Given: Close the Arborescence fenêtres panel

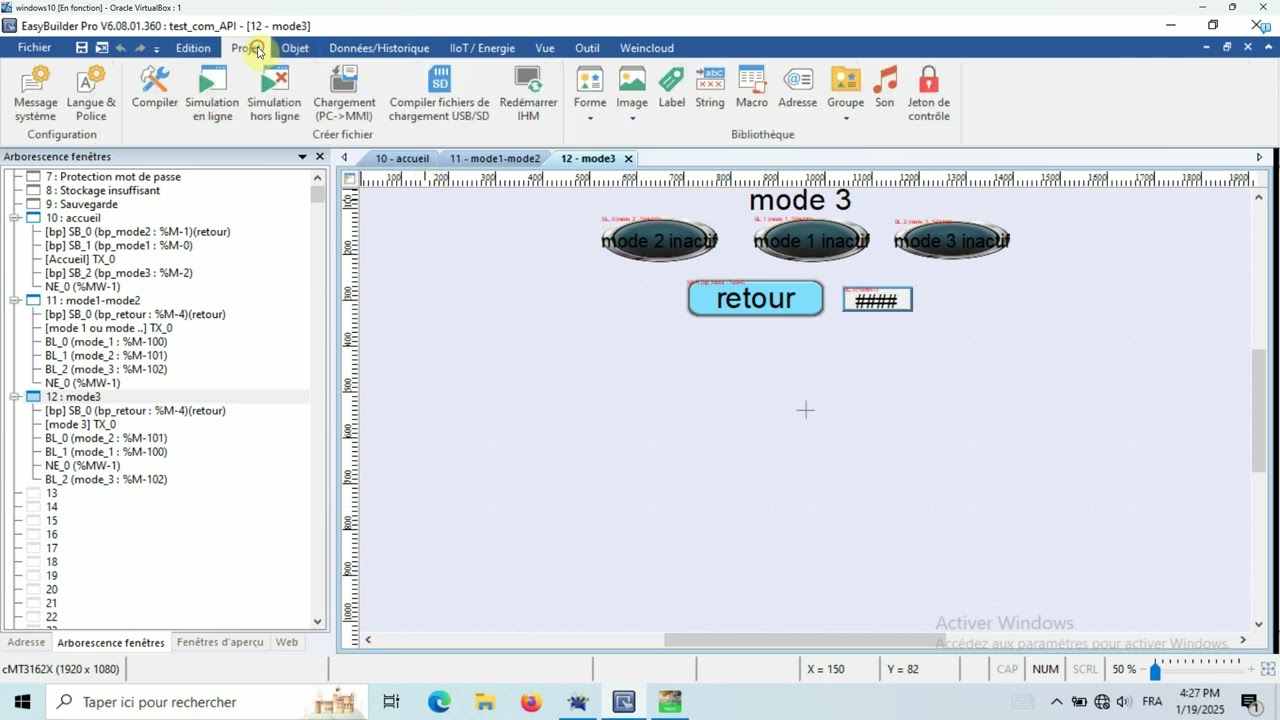Looking at the screenshot, I should (320, 157).
